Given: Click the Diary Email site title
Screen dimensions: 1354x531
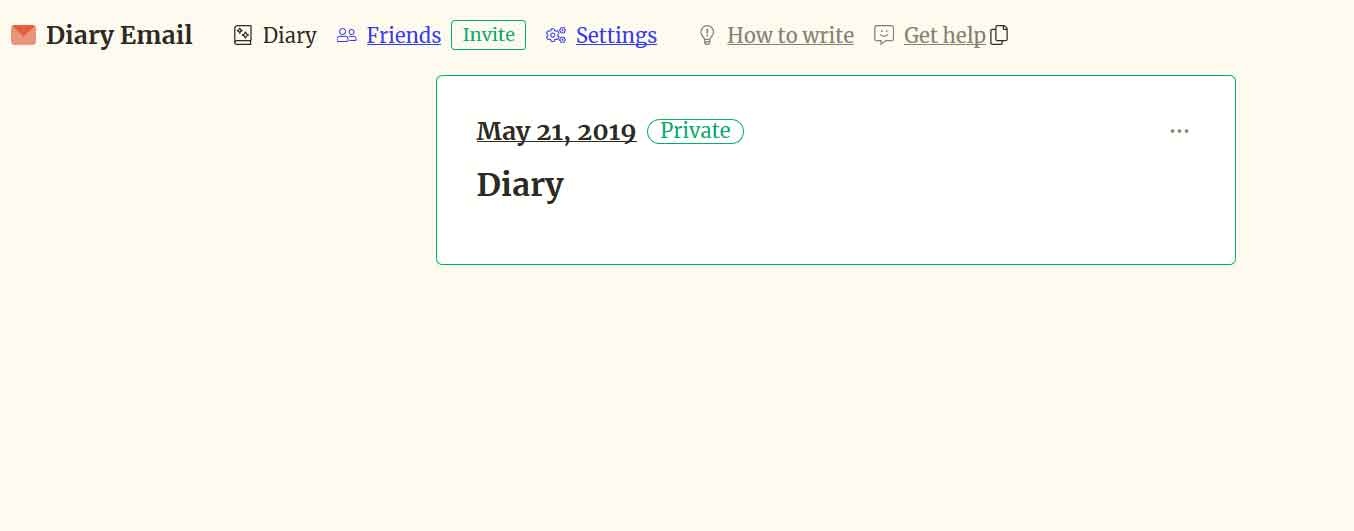Looking at the screenshot, I should (x=119, y=35).
